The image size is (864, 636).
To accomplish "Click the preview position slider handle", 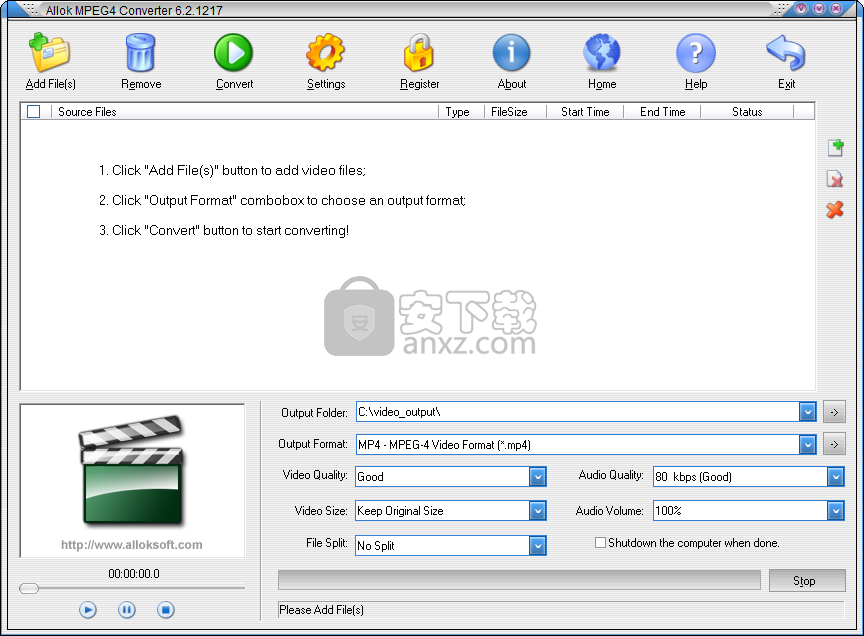I will coord(29,588).
